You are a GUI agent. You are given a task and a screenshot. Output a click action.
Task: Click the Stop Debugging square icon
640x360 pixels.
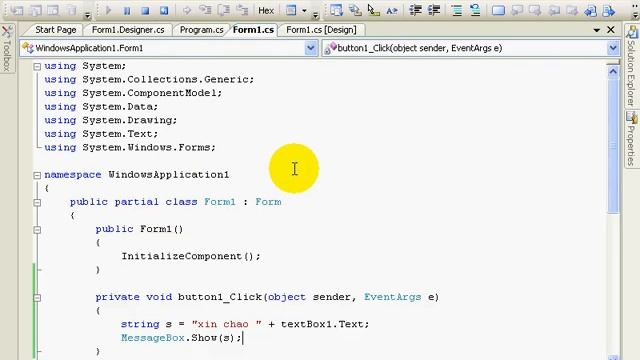(x=145, y=11)
